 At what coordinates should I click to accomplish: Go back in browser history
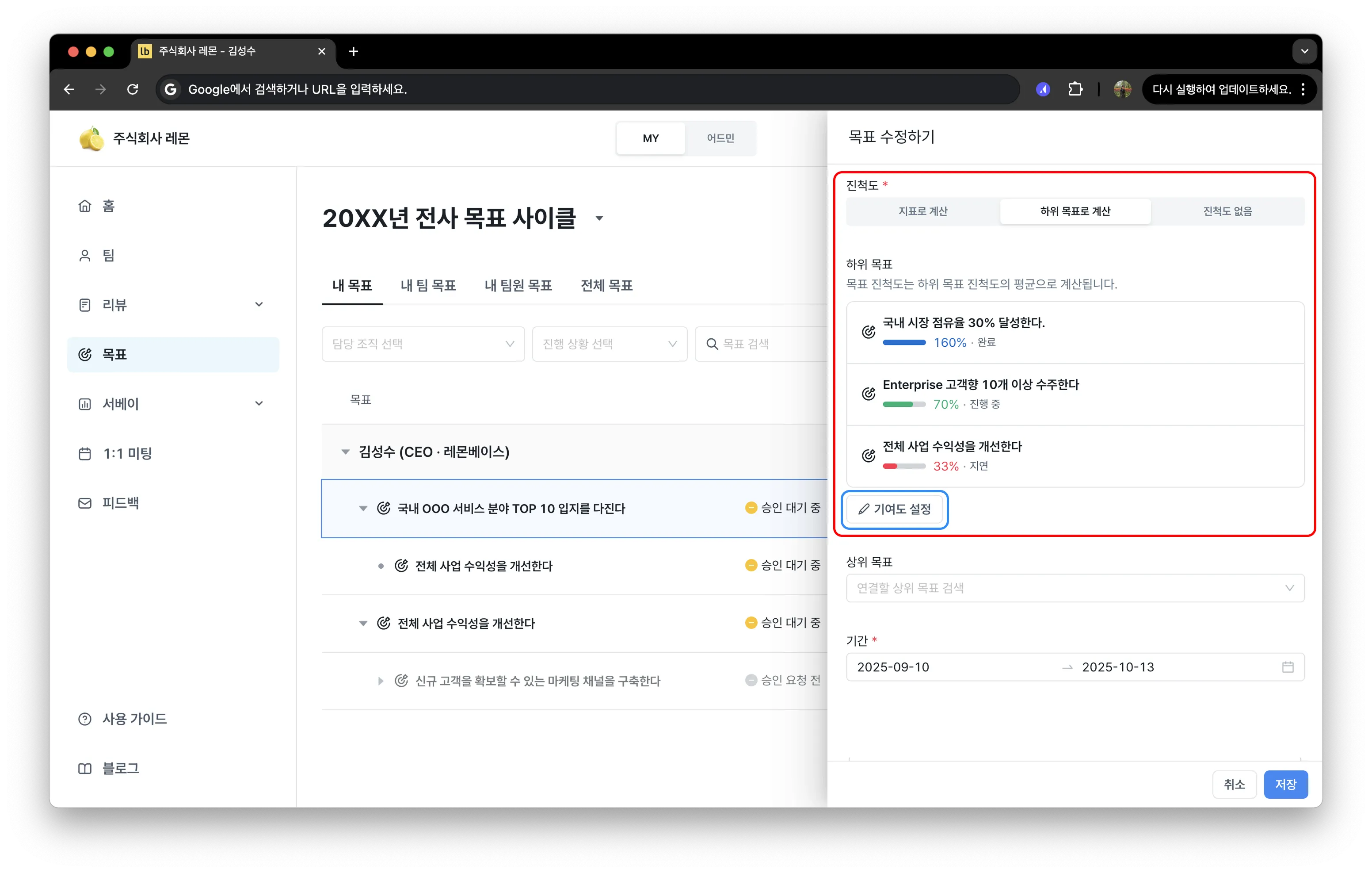[x=69, y=89]
